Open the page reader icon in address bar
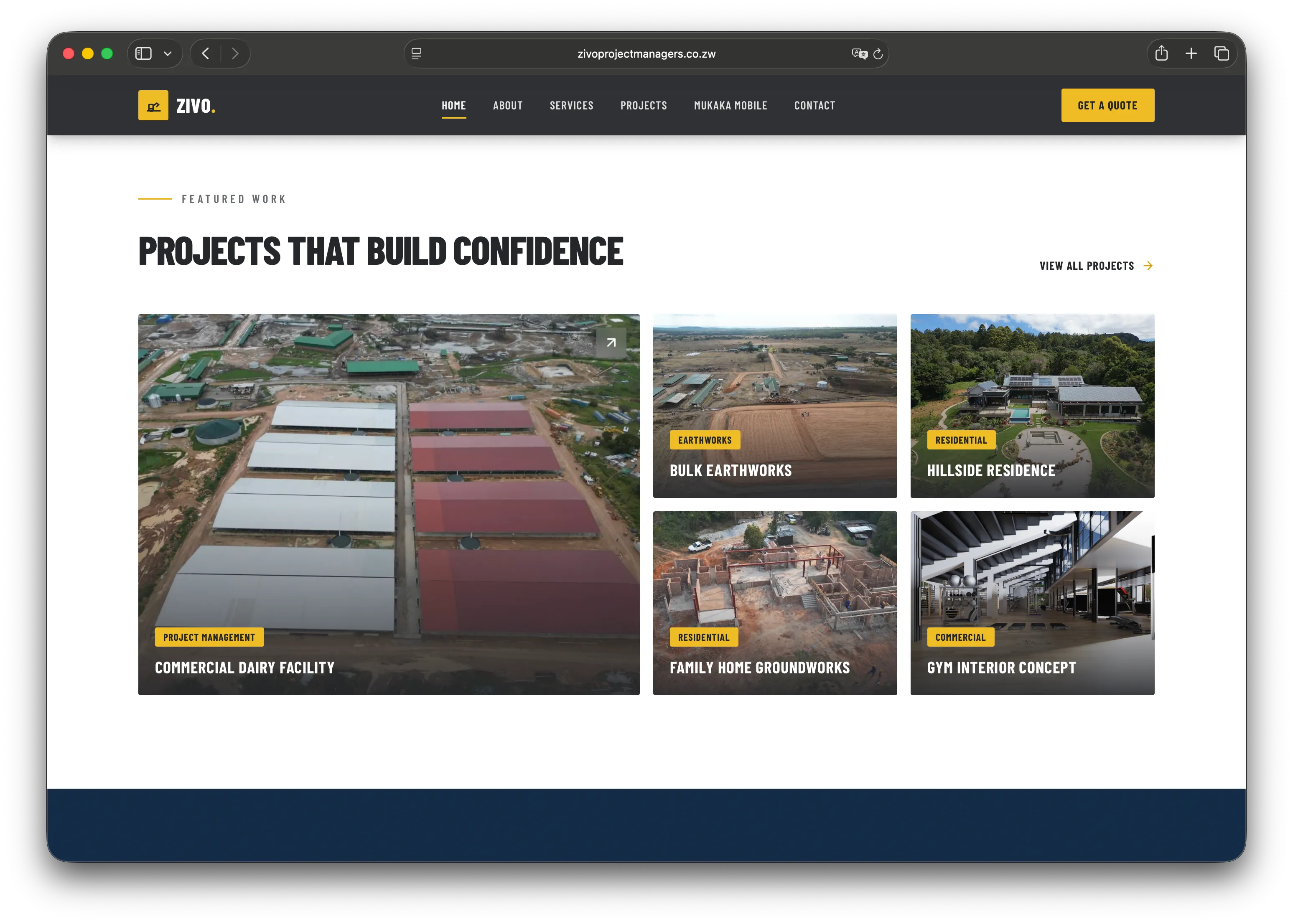Image resolution: width=1293 pixels, height=924 pixels. point(417,53)
